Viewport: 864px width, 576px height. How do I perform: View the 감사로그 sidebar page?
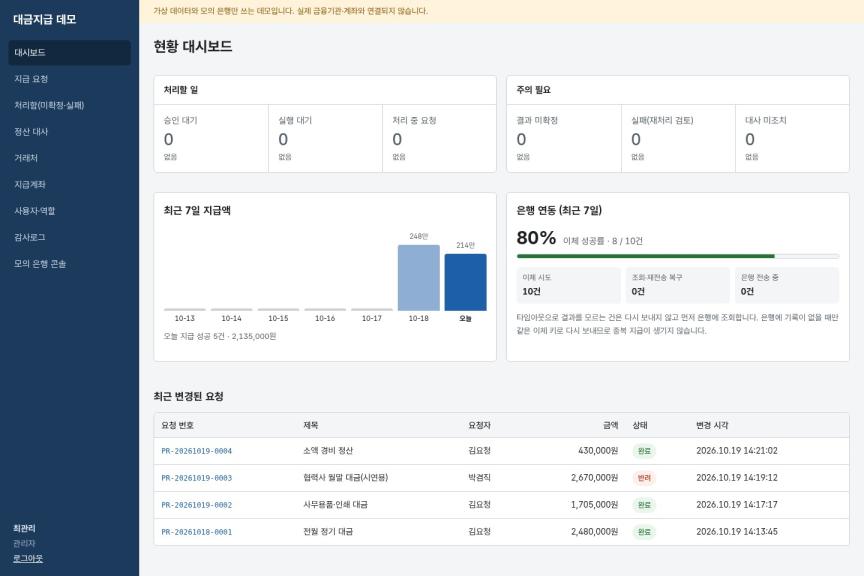point(69,237)
